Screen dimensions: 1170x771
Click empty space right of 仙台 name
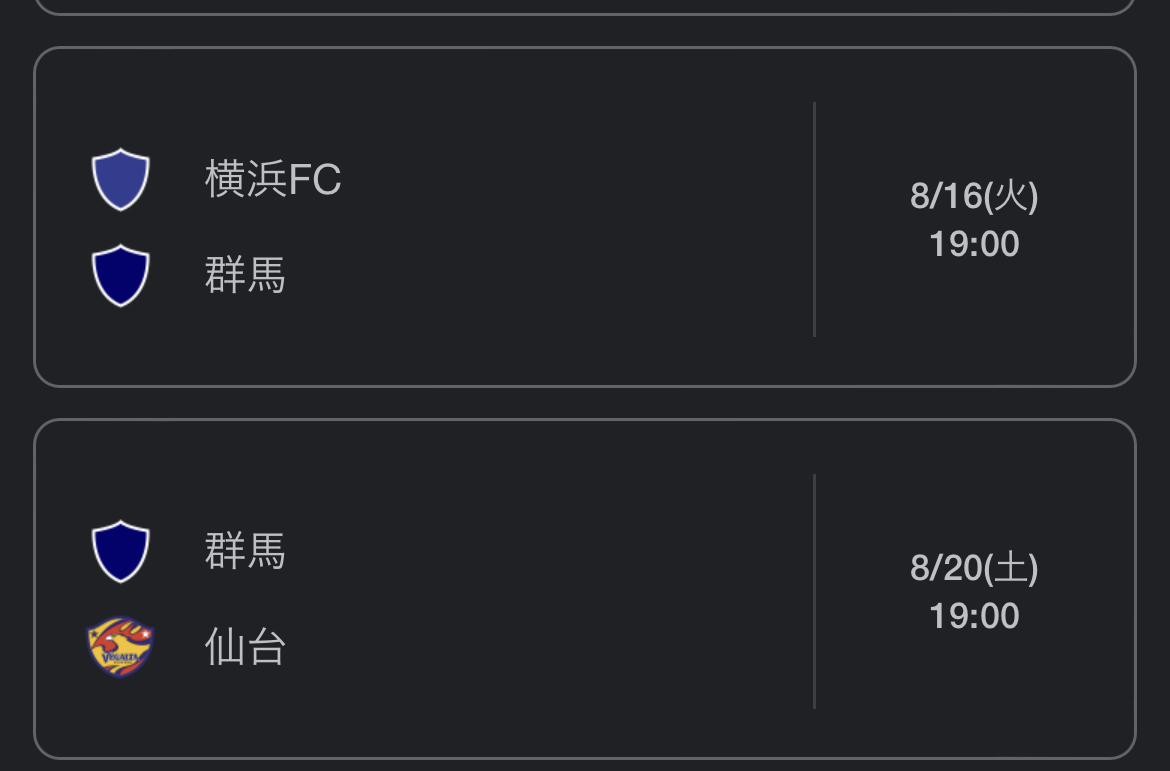(x=545, y=646)
